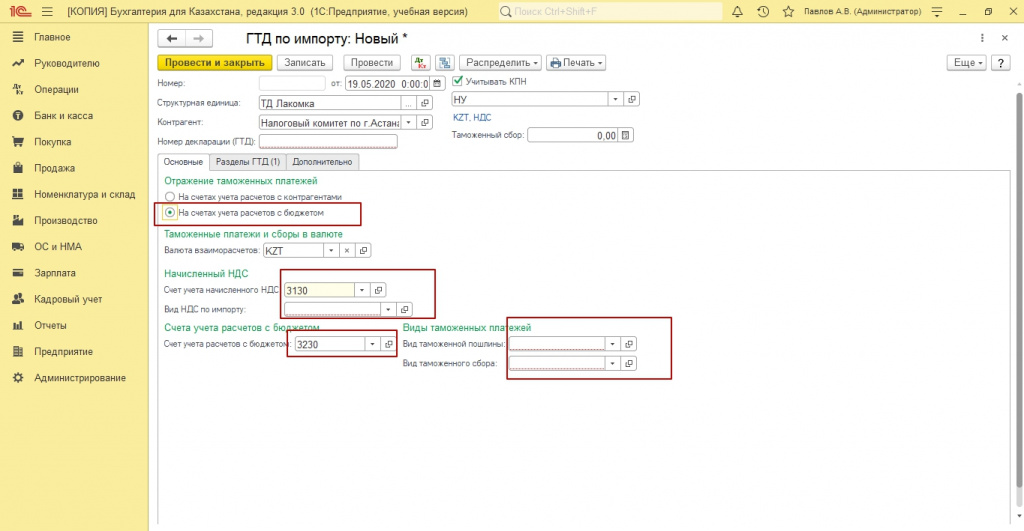This screenshot has height=531, width=1024.
Task: Open selected Структурная единица record
Action: point(425,103)
